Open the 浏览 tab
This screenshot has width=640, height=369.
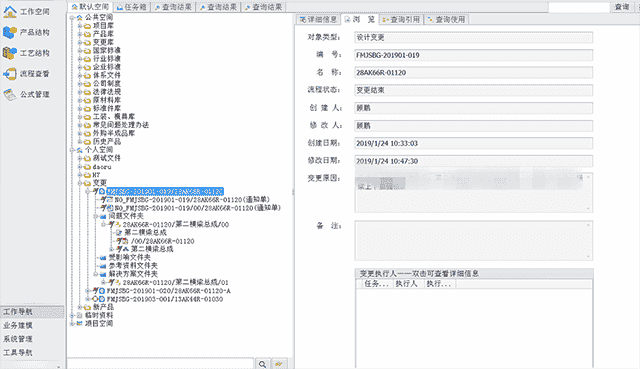(360, 20)
